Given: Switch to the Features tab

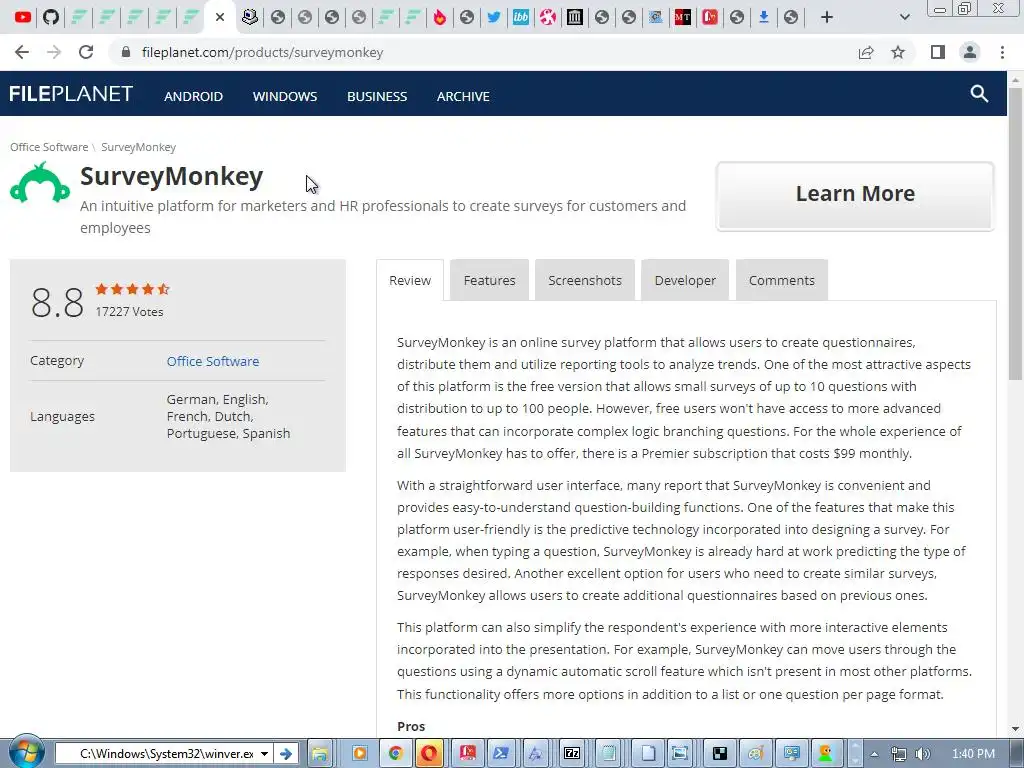Looking at the screenshot, I should click(x=489, y=280).
